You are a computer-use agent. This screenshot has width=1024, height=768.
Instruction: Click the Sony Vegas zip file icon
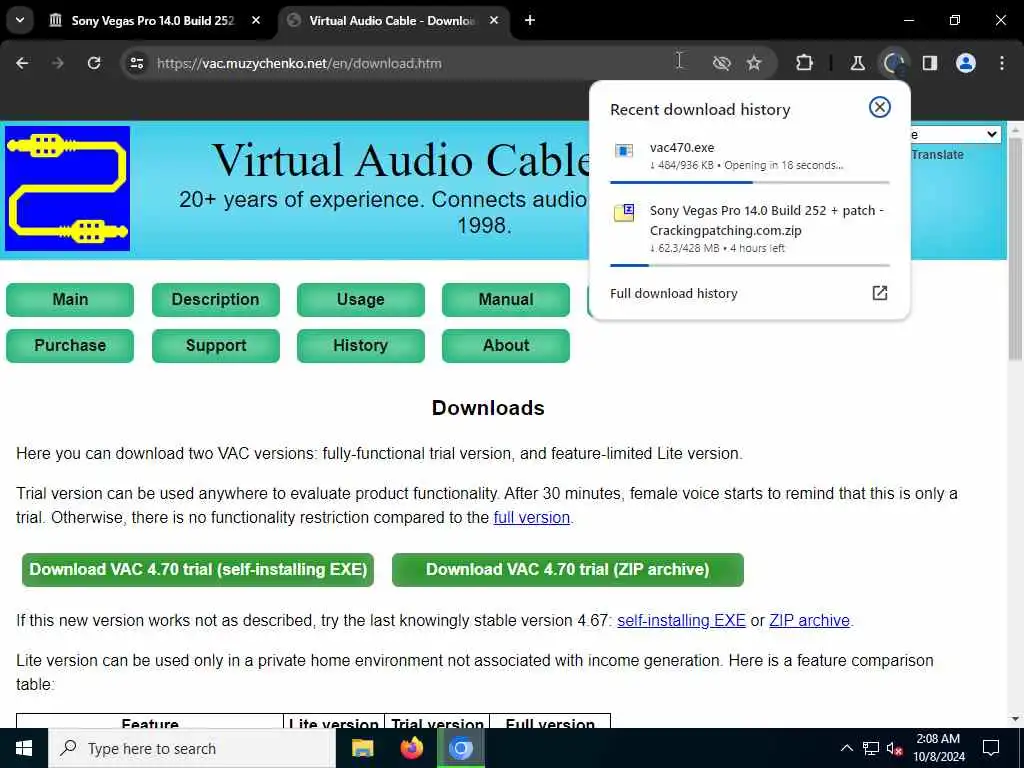(x=624, y=214)
